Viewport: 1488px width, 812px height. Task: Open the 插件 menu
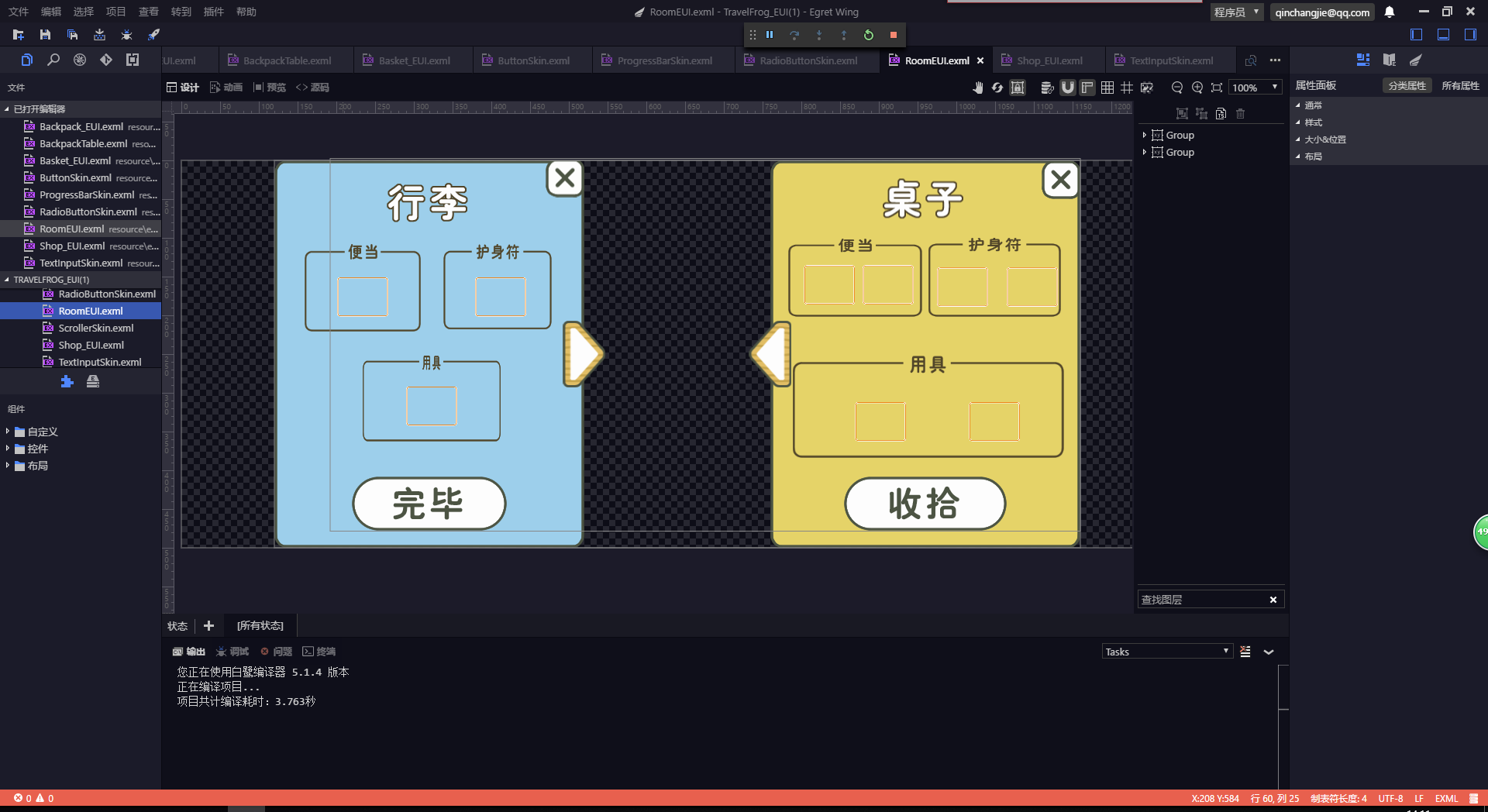(x=213, y=12)
